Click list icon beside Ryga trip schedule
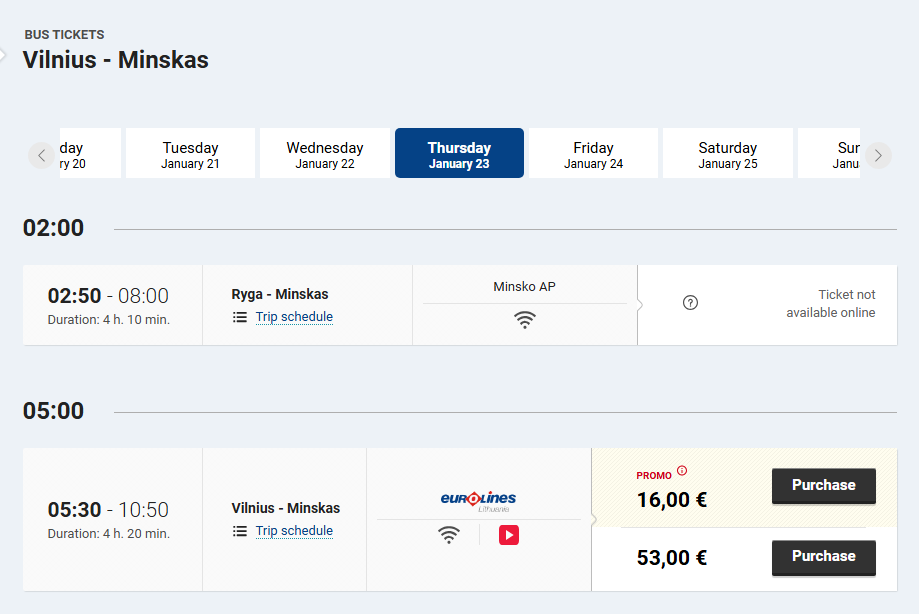919x614 pixels. 240,318
